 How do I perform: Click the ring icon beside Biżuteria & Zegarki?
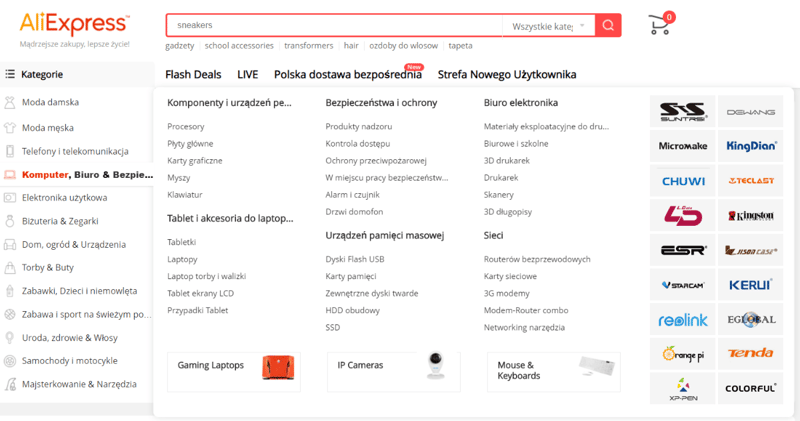pyautogui.click(x=10, y=221)
